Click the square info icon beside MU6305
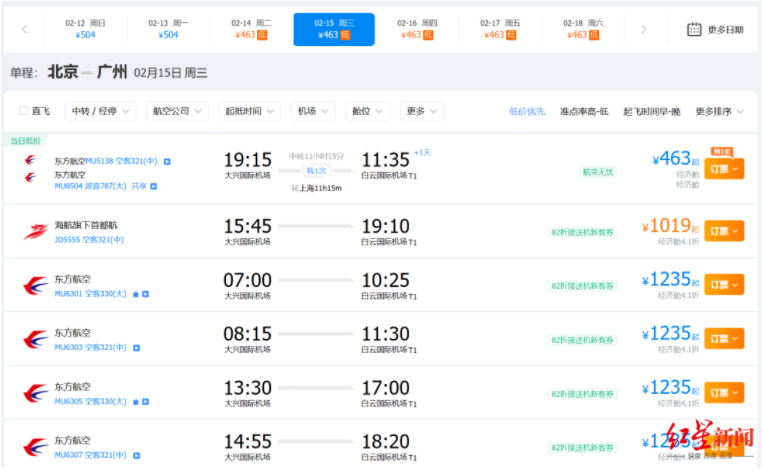The image size is (763, 475). 145,402
